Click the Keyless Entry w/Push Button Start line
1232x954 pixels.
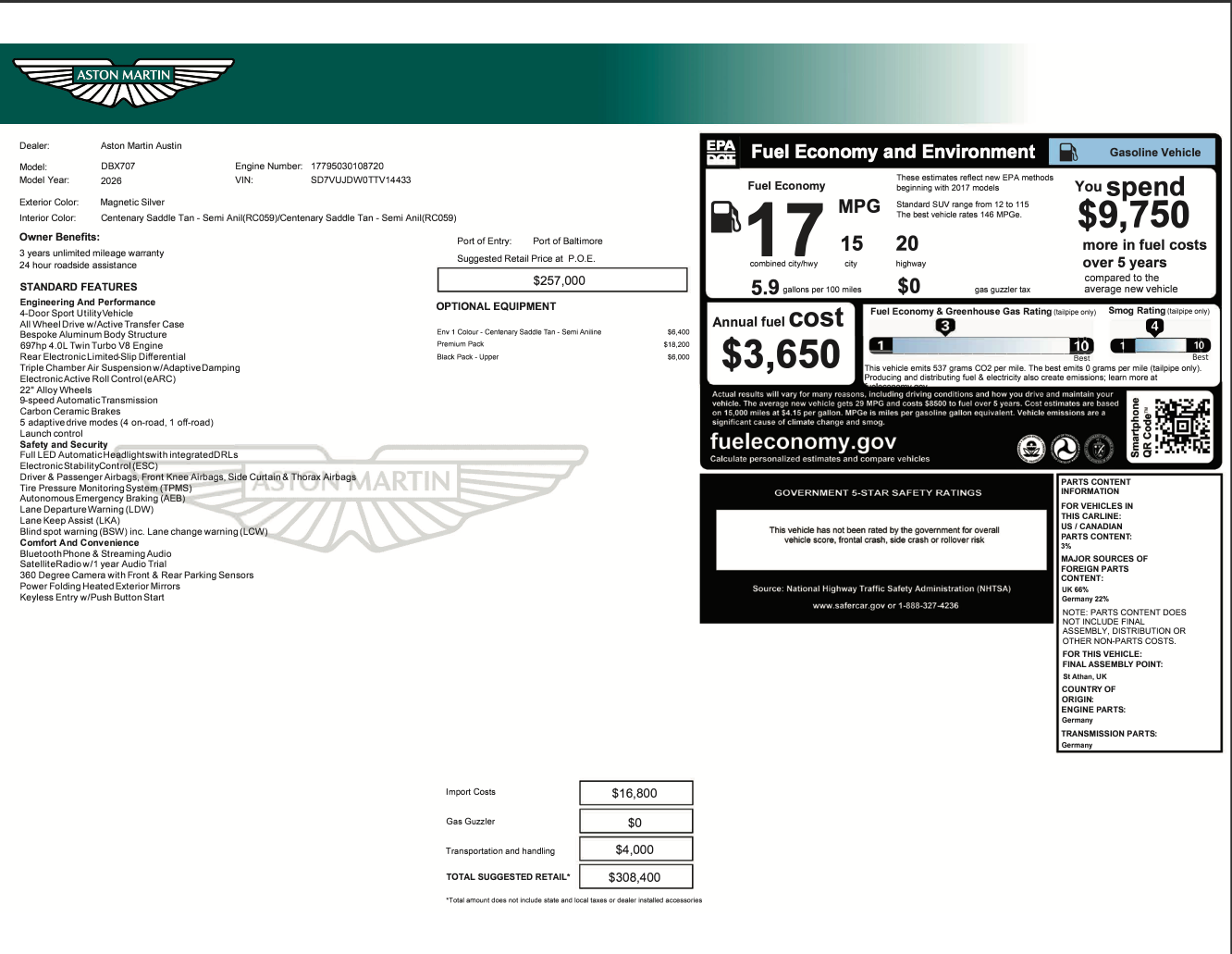pyautogui.click(x=92, y=597)
